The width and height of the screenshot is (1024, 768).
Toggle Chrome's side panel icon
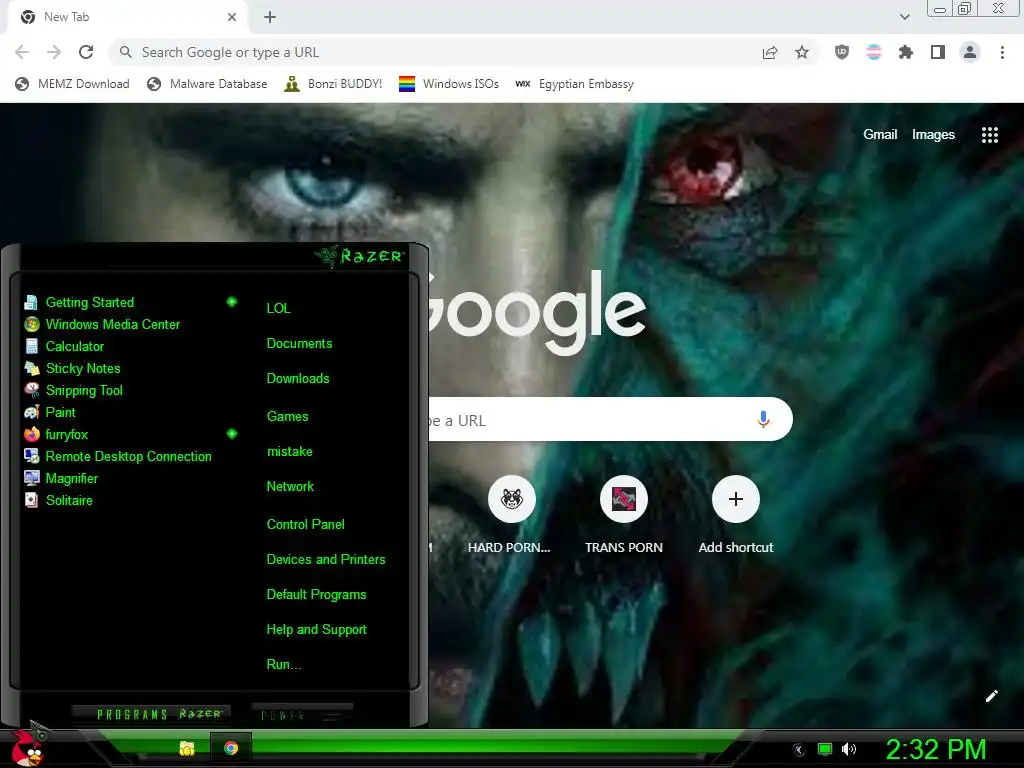coord(938,52)
